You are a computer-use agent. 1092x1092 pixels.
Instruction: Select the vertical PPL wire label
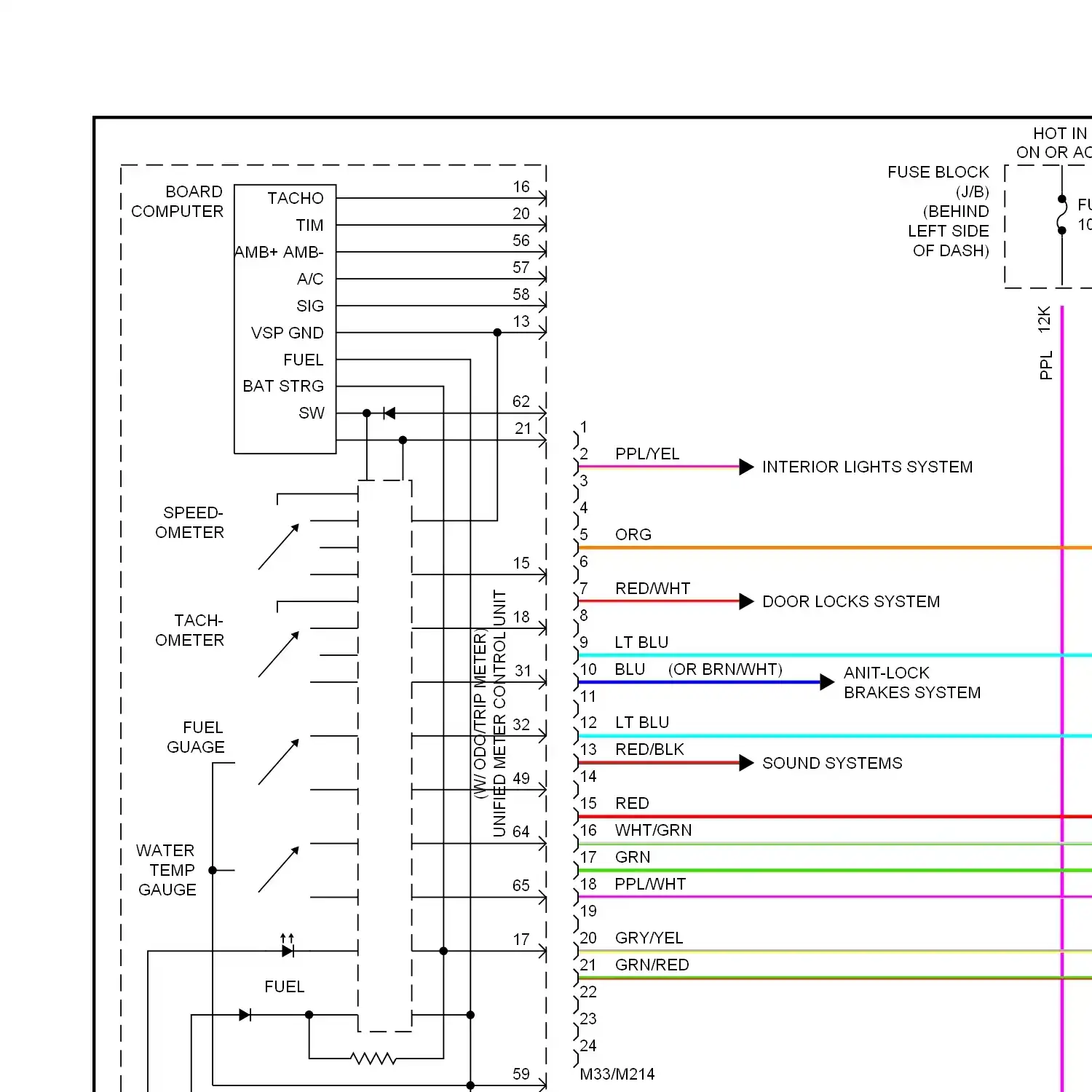(1046, 365)
